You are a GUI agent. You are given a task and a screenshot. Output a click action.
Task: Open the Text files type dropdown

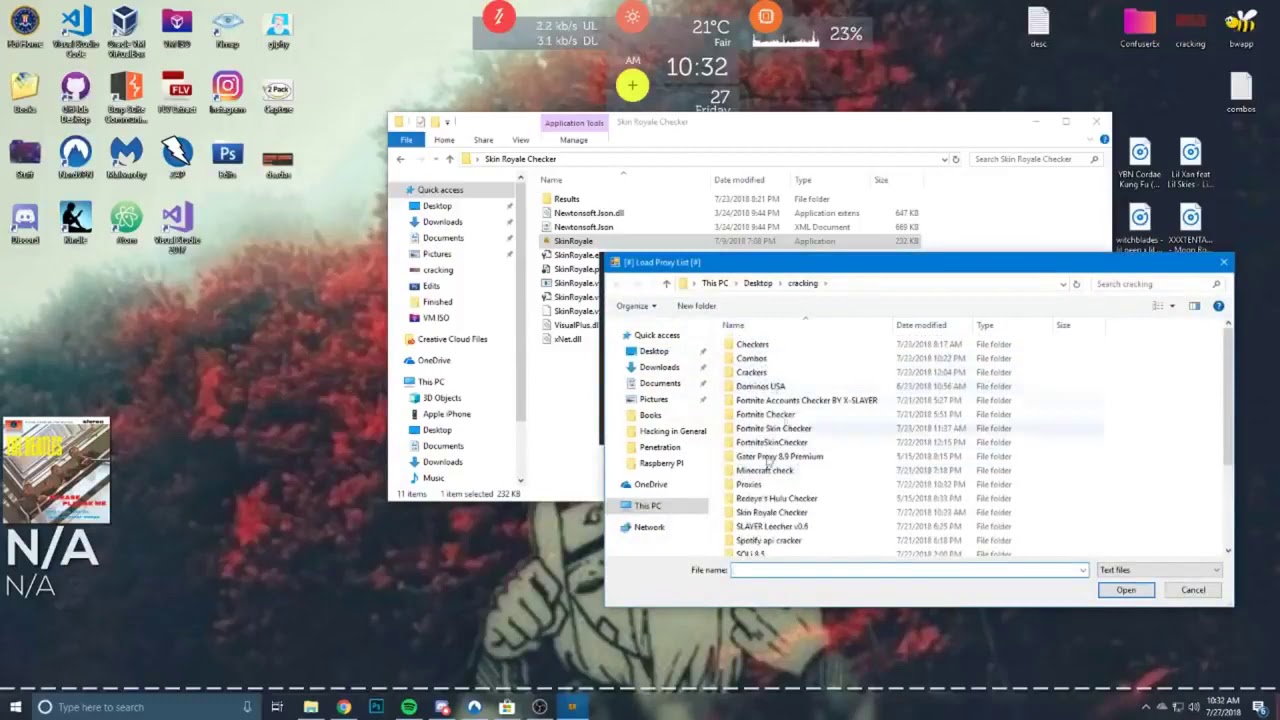[x=1159, y=570]
